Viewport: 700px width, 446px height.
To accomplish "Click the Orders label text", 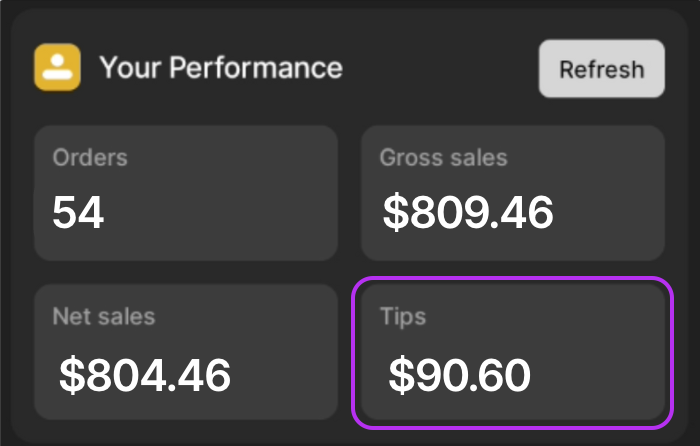I will click(90, 158).
